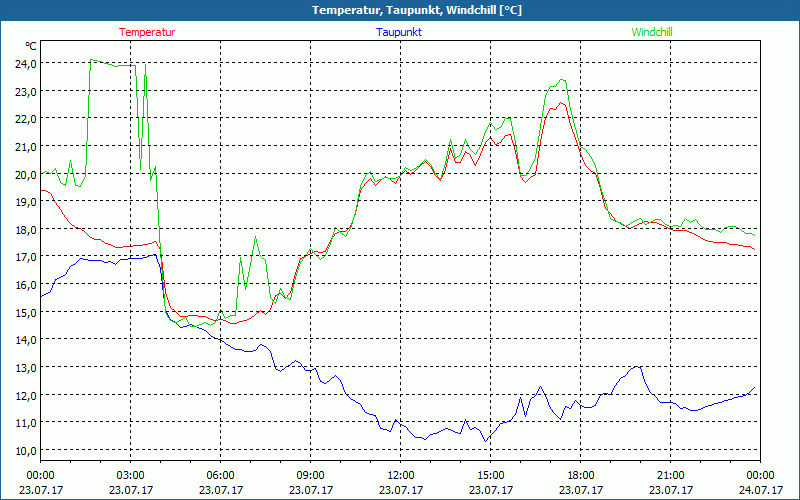Viewport: 800px width, 500px height.
Task: Click the 12:00 time axis label
Action: click(401, 476)
